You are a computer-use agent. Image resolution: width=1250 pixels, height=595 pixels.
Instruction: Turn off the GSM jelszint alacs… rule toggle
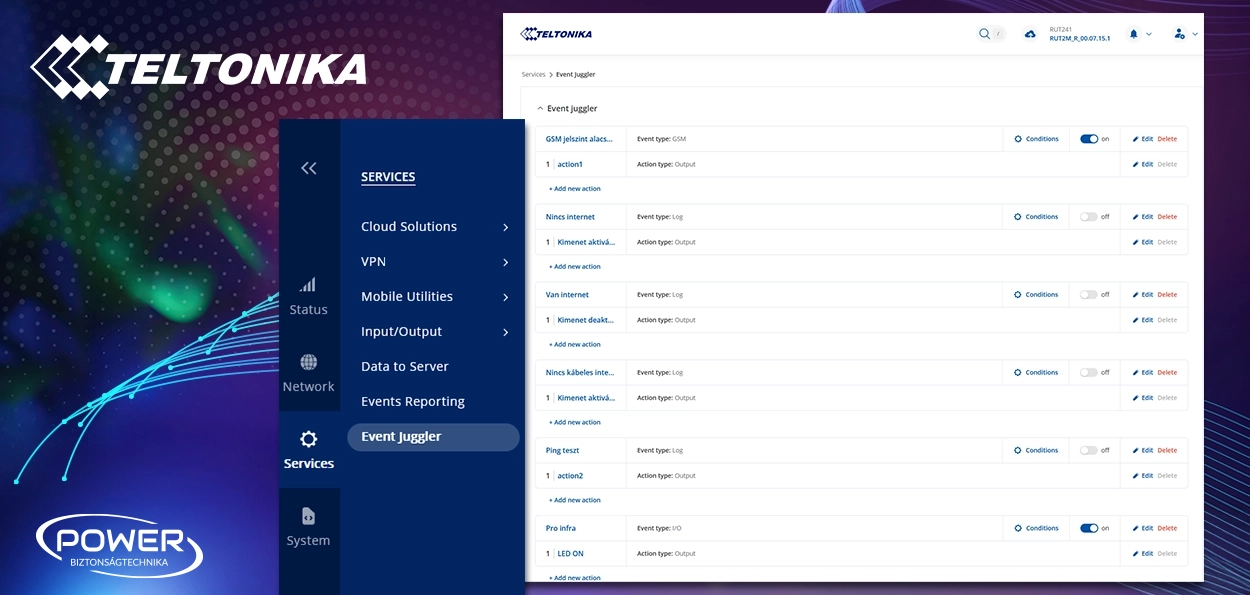click(1089, 139)
